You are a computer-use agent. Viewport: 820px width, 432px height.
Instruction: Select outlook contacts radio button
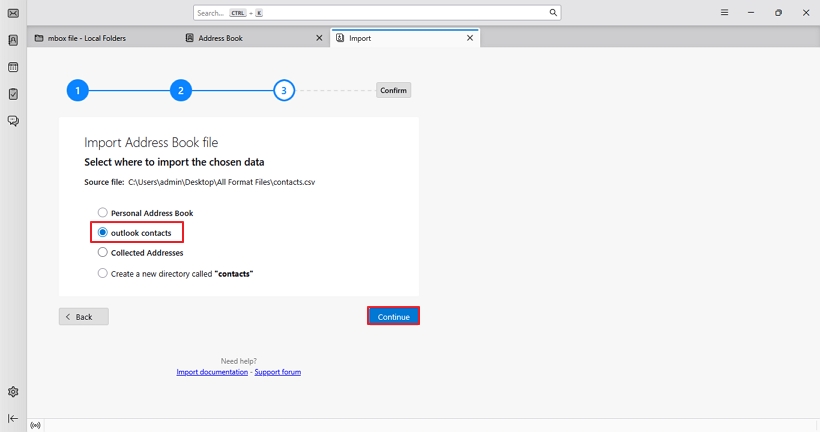pos(102,232)
